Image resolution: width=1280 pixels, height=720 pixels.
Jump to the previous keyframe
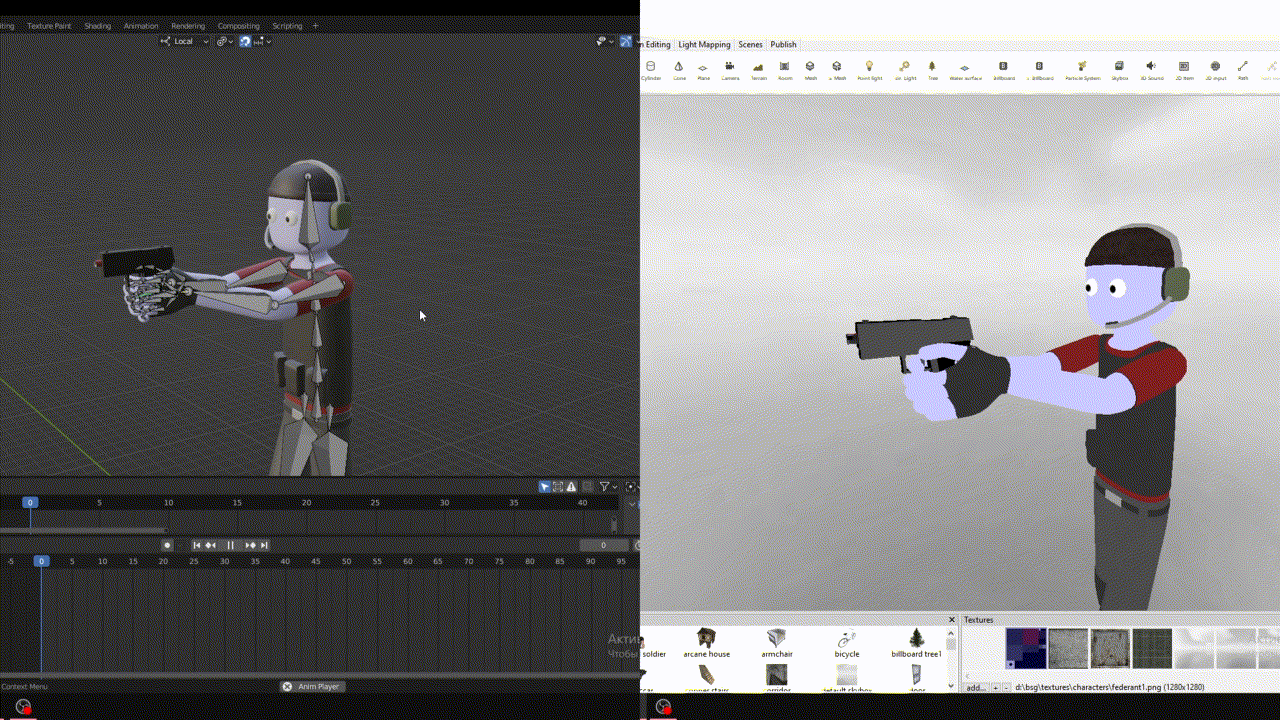tap(210, 545)
